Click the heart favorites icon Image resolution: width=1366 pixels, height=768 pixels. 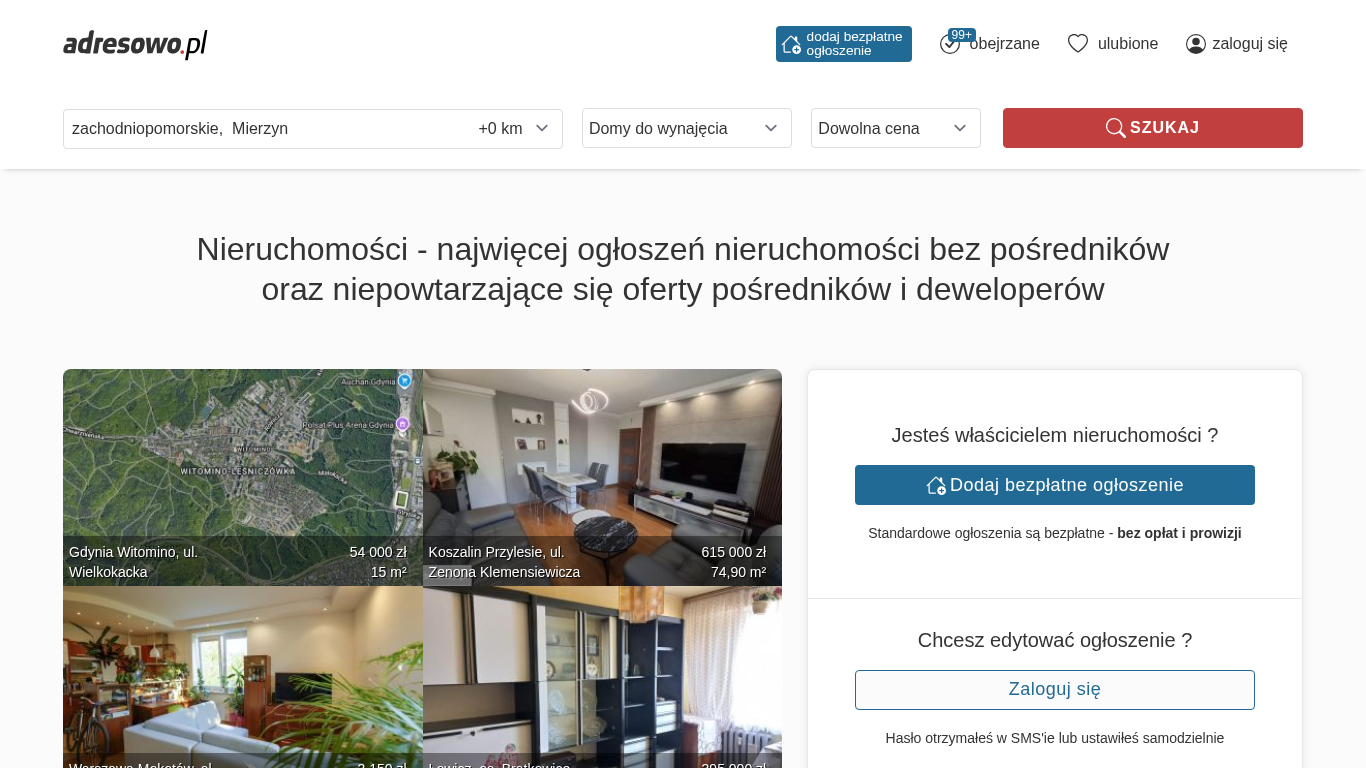pyautogui.click(x=1078, y=44)
